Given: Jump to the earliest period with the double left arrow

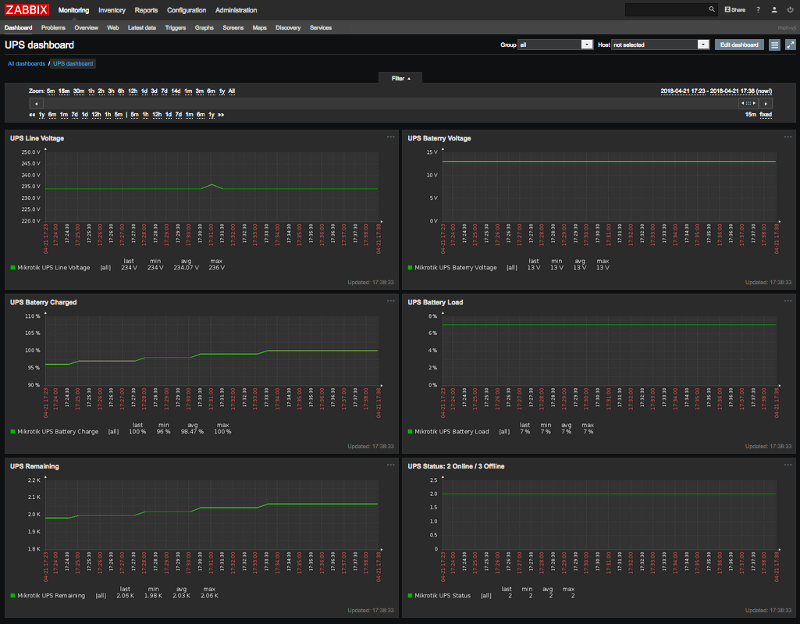Looking at the screenshot, I should tap(32, 115).
